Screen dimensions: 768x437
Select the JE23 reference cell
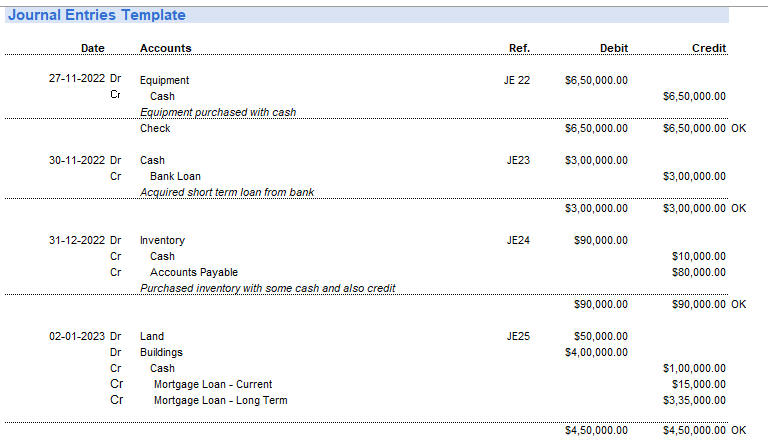click(x=518, y=160)
